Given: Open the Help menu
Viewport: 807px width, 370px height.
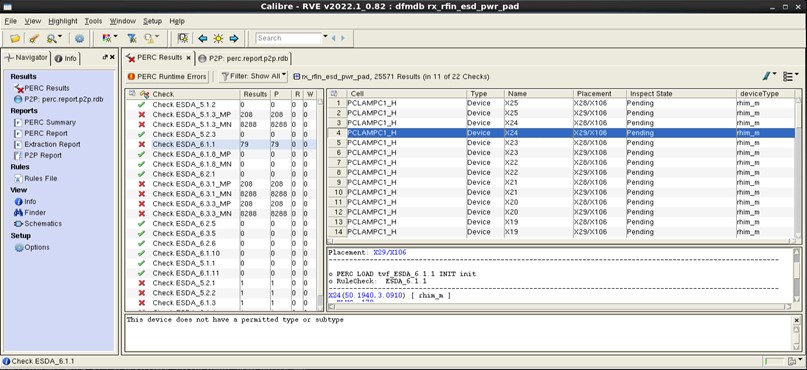Looking at the screenshot, I should (177, 21).
